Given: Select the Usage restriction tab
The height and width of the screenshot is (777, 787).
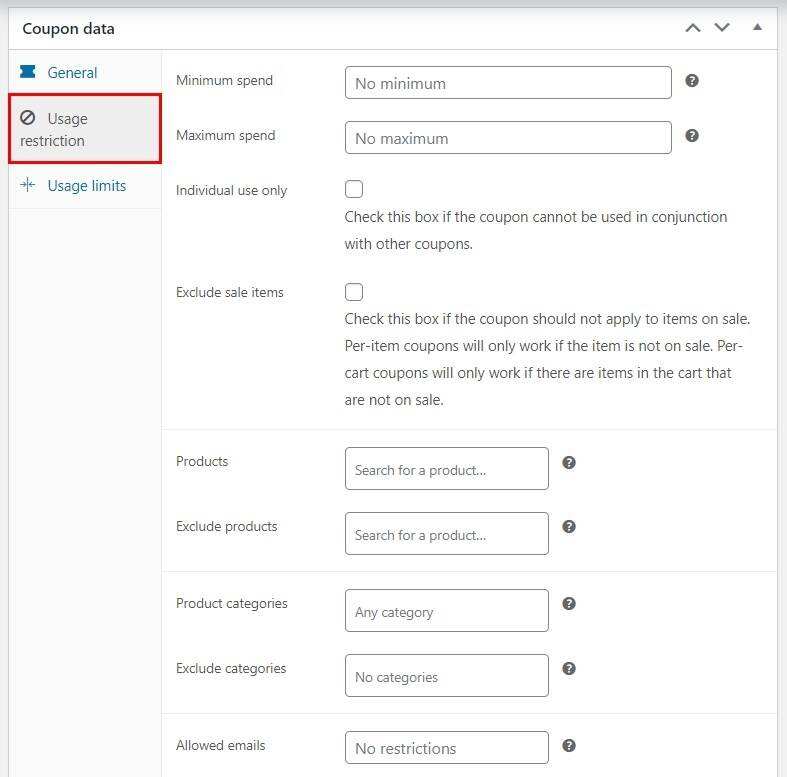Looking at the screenshot, I should coord(85,128).
